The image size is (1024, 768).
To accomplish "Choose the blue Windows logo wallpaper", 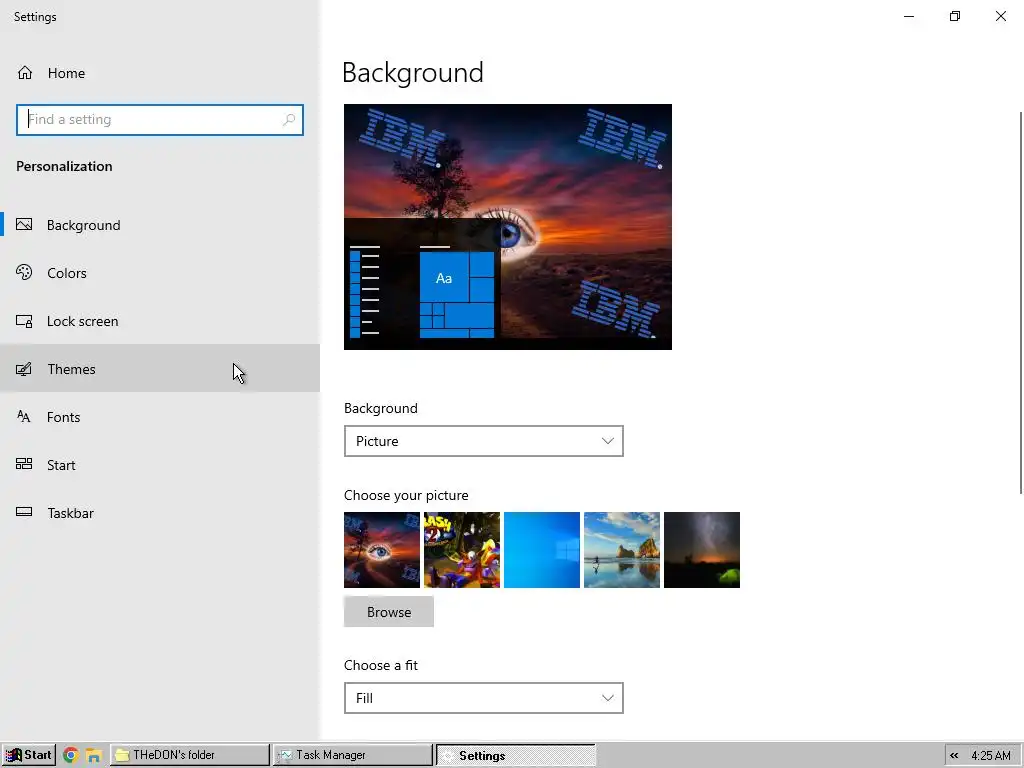I will point(542,550).
